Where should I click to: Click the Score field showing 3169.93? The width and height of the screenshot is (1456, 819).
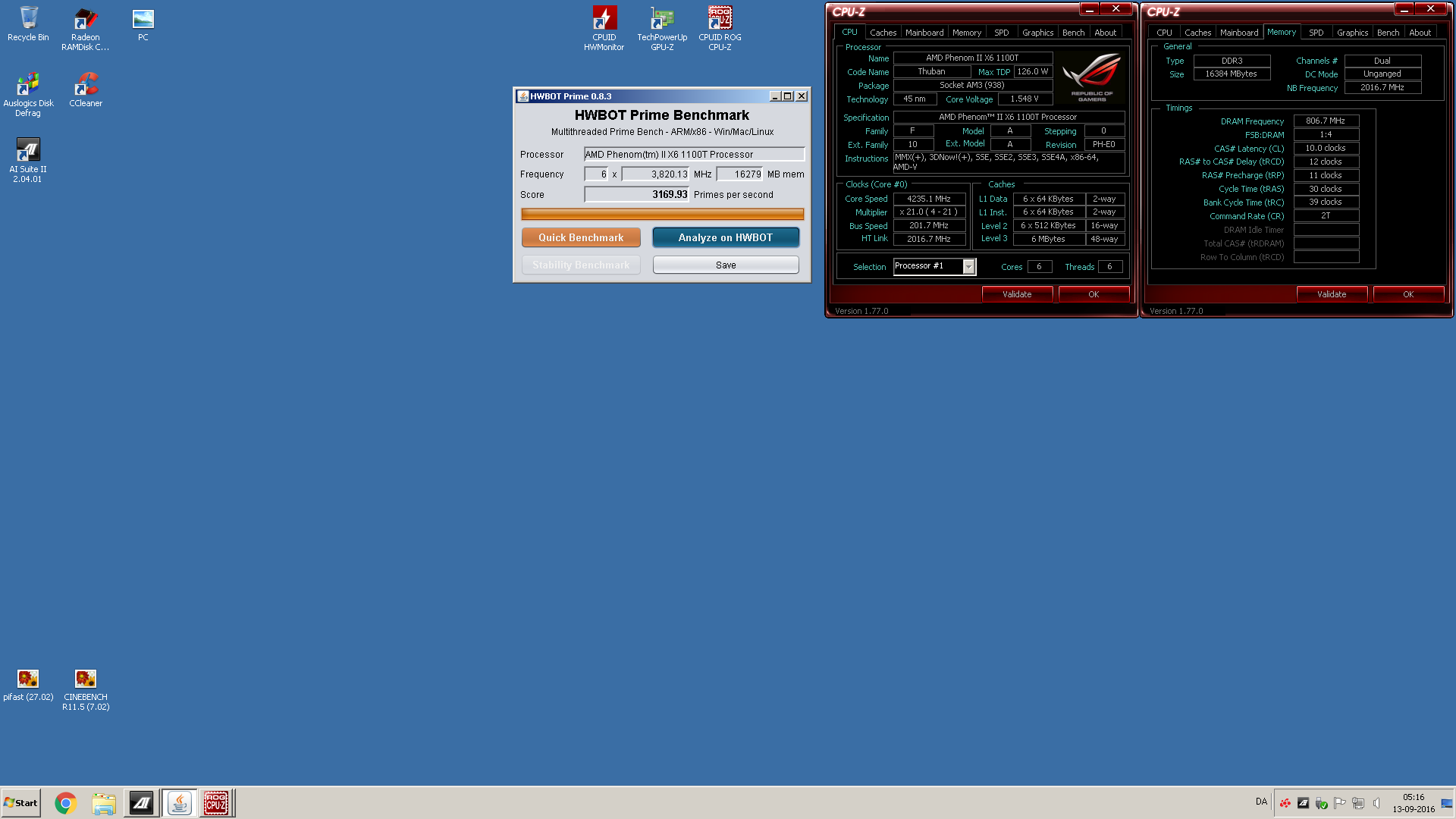click(636, 194)
